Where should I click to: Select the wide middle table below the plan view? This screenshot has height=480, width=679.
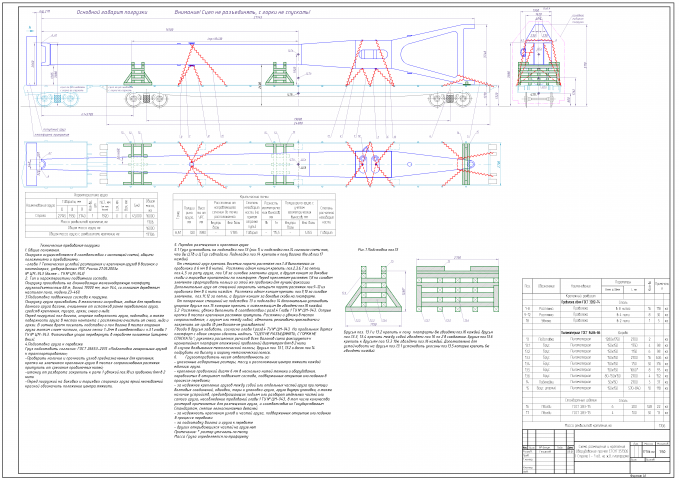pyautogui.click(x=254, y=214)
